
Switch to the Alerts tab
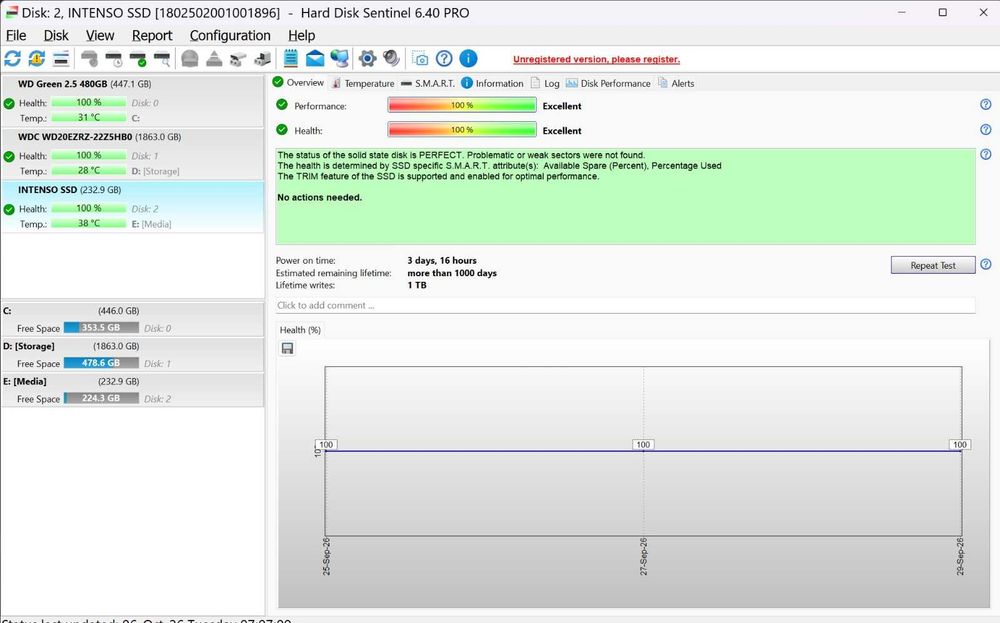tap(676, 84)
